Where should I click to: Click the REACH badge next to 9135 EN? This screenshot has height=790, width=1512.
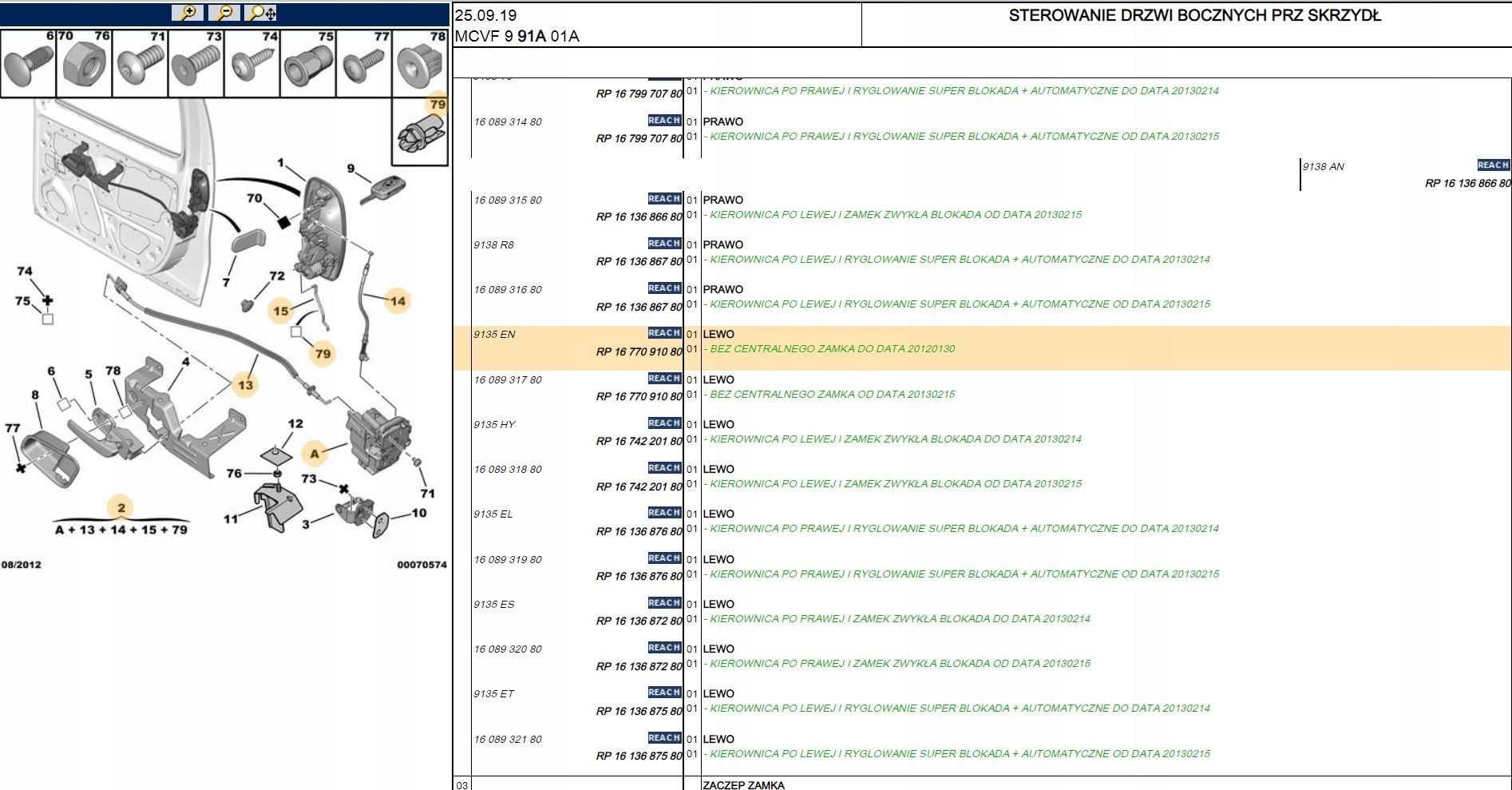point(664,333)
